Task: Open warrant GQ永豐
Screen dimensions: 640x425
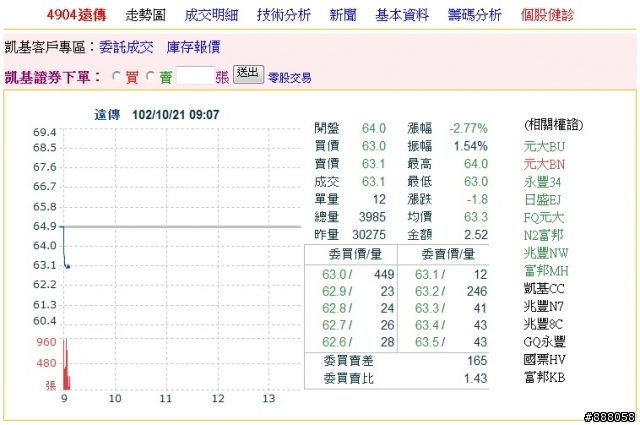Action: [x=544, y=342]
